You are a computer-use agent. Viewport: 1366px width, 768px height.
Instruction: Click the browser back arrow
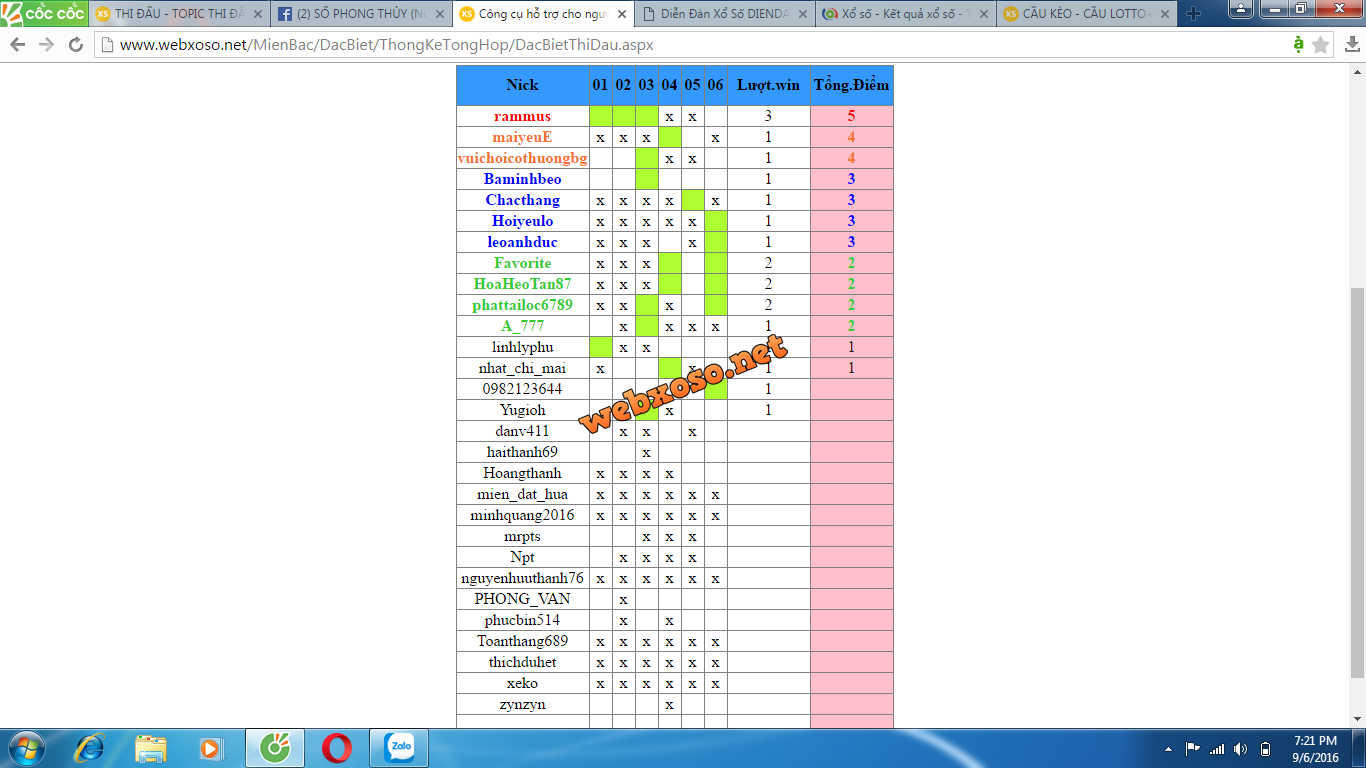tap(17, 45)
